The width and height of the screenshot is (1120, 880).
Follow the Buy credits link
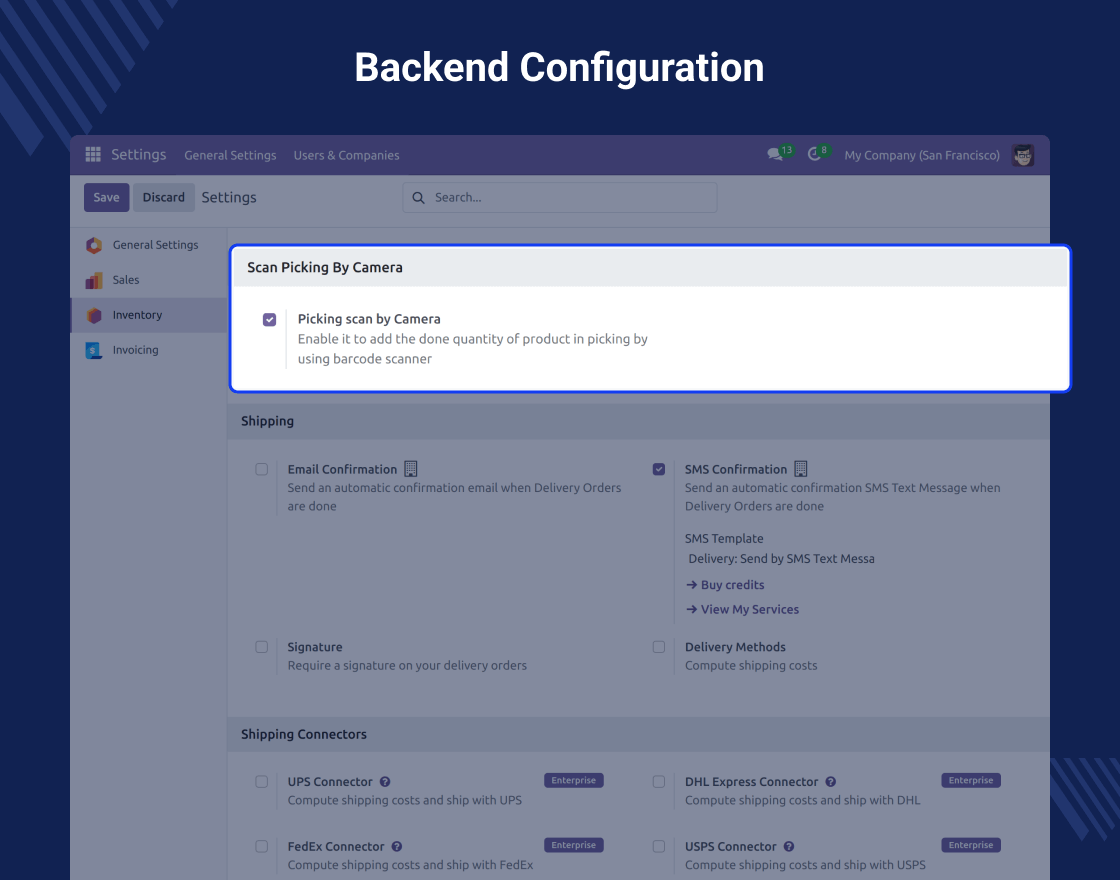point(732,585)
